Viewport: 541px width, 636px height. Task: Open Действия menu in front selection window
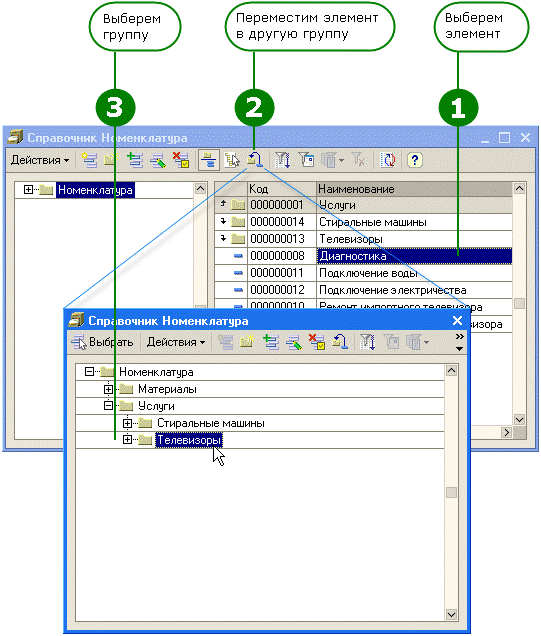pos(176,342)
